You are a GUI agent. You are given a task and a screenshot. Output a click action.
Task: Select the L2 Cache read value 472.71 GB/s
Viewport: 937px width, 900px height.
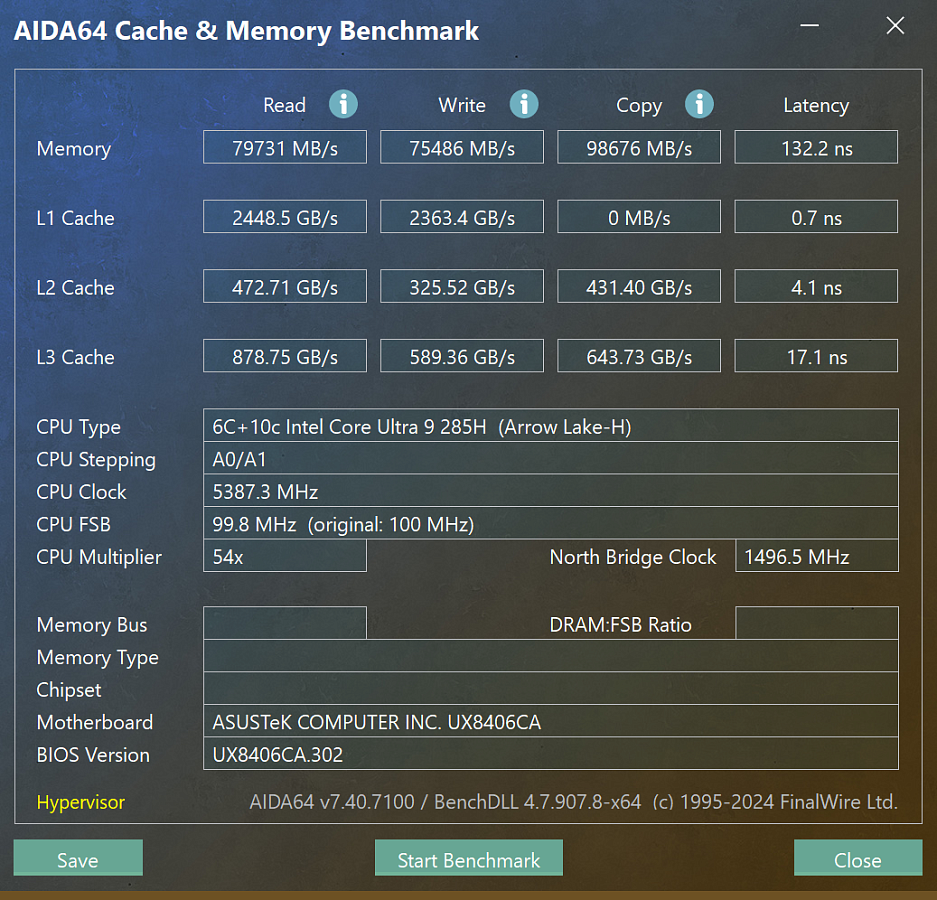[x=285, y=286]
